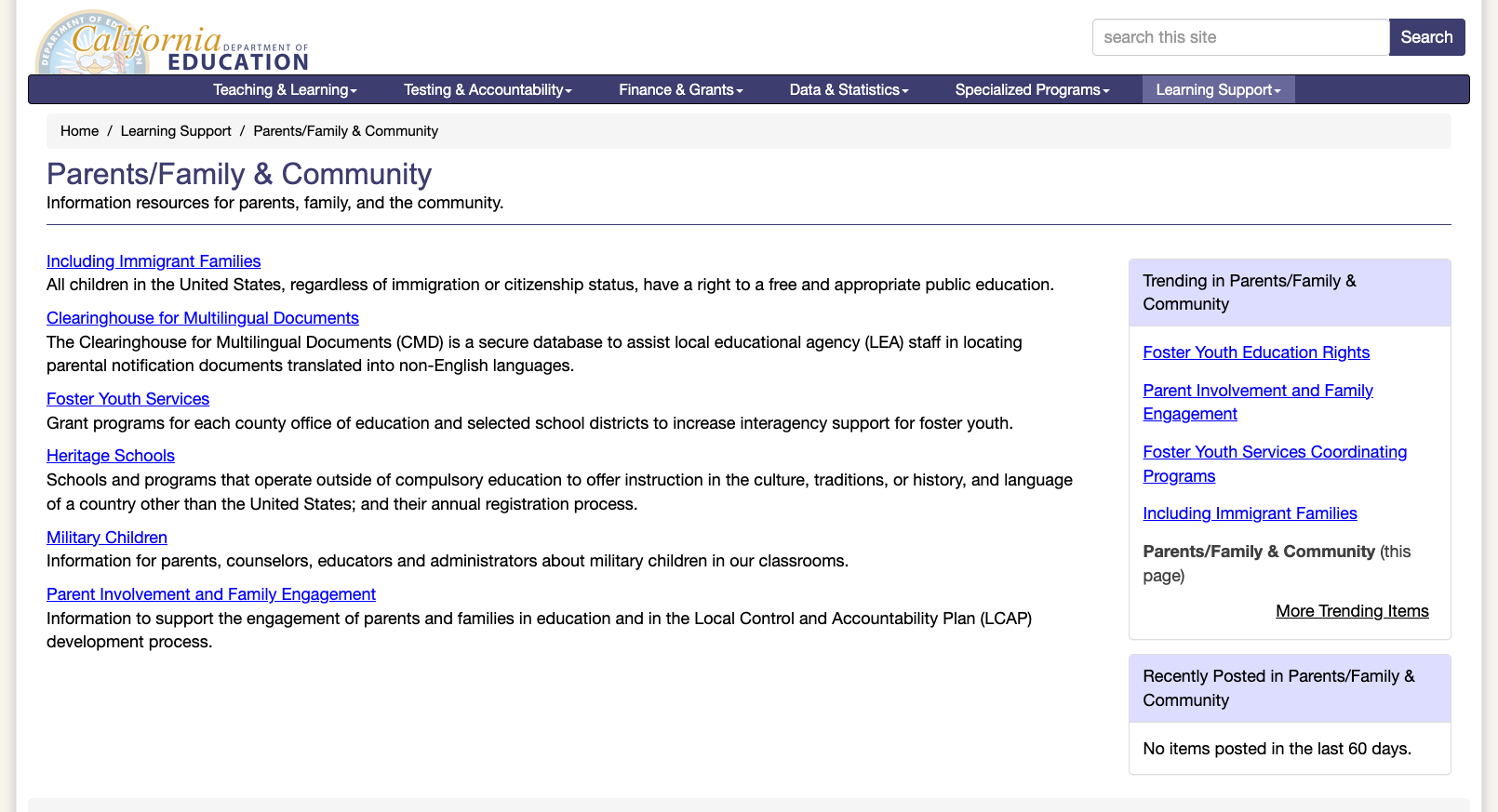Go to Home breadcrumb
Viewport: 1498px width, 812px height.
(79, 131)
